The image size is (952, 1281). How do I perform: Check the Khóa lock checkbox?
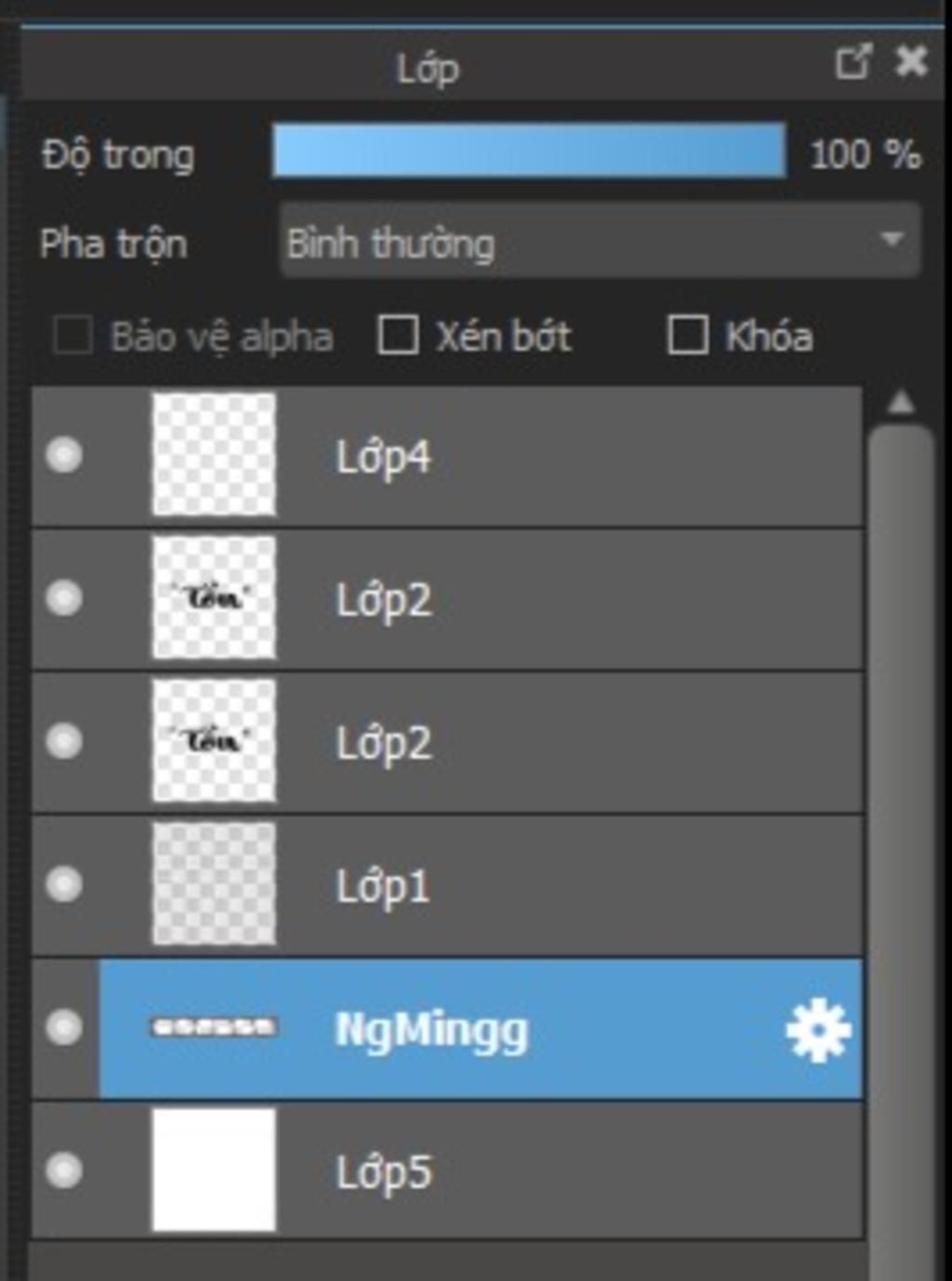pyautogui.click(x=688, y=336)
